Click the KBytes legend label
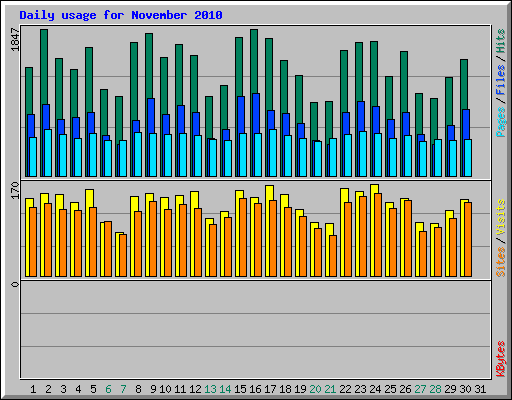Viewport: 512px width, 400px height. coord(501,359)
